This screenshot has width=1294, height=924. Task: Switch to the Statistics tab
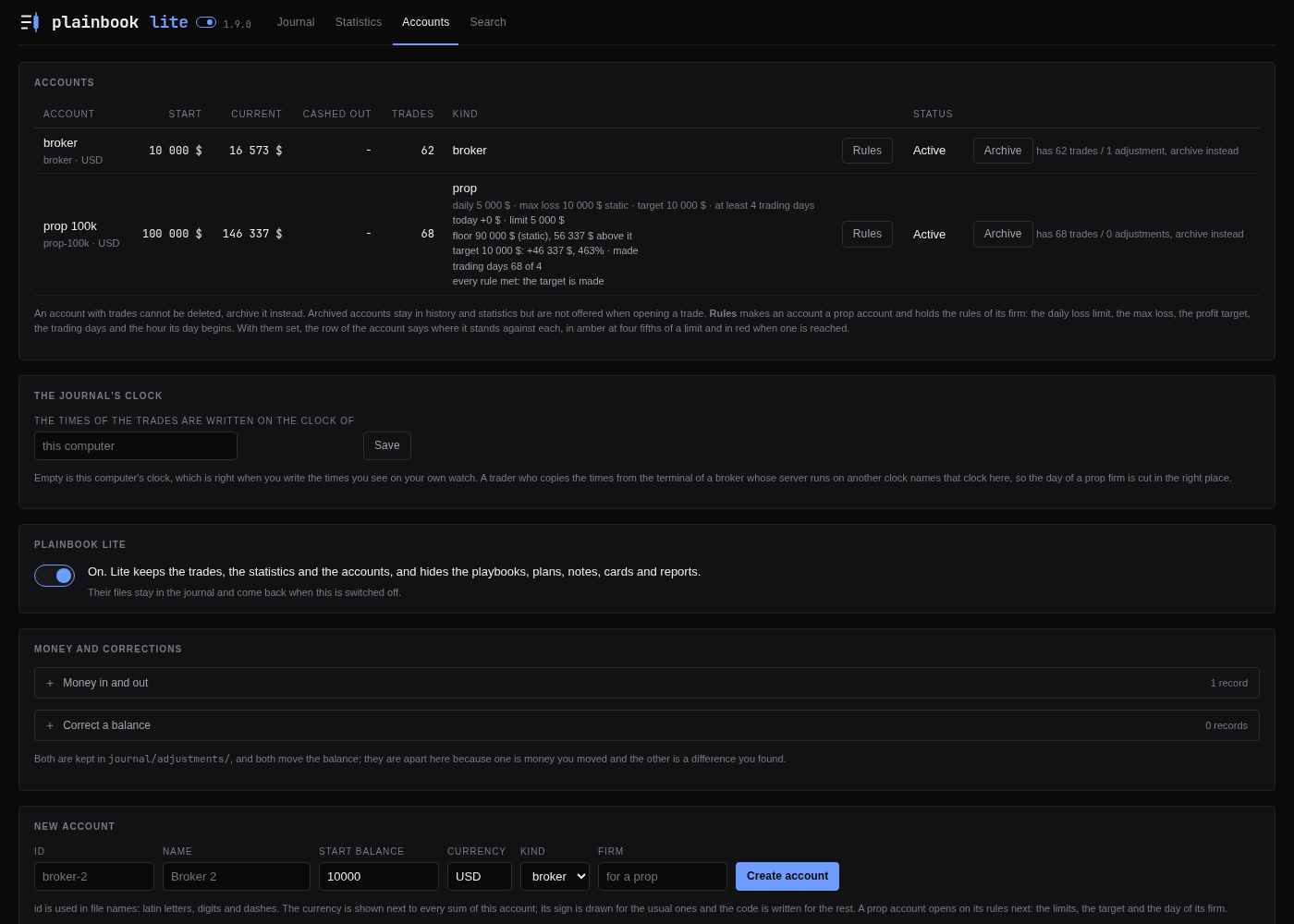(359, 22)
